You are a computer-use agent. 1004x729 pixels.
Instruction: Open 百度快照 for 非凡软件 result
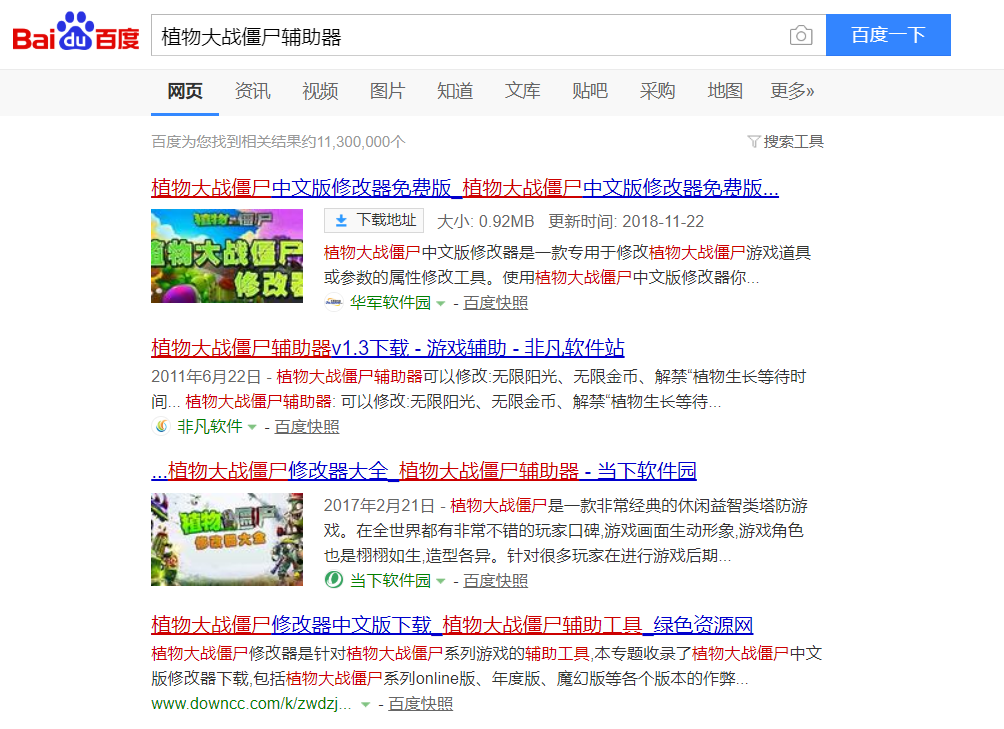tap(307, 426)
